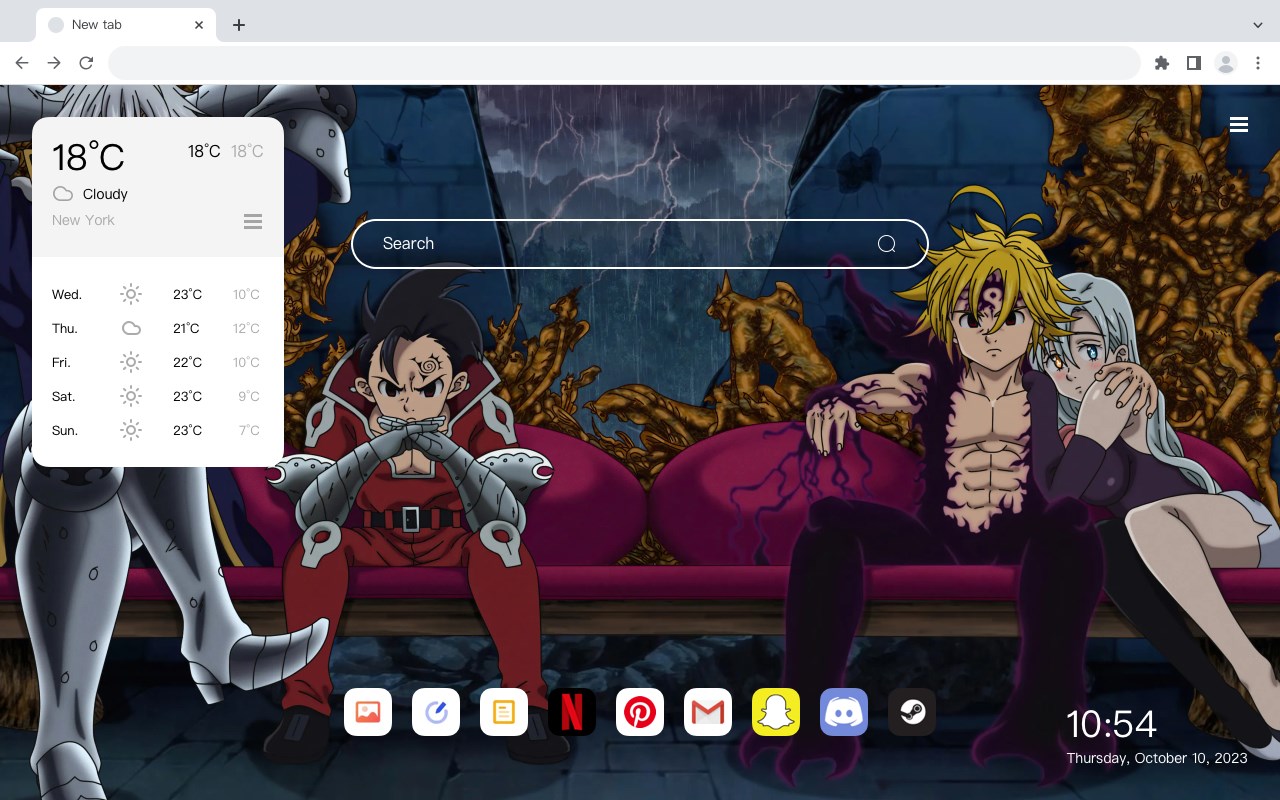Click the sun icon for Saturday

coord(131,396)
